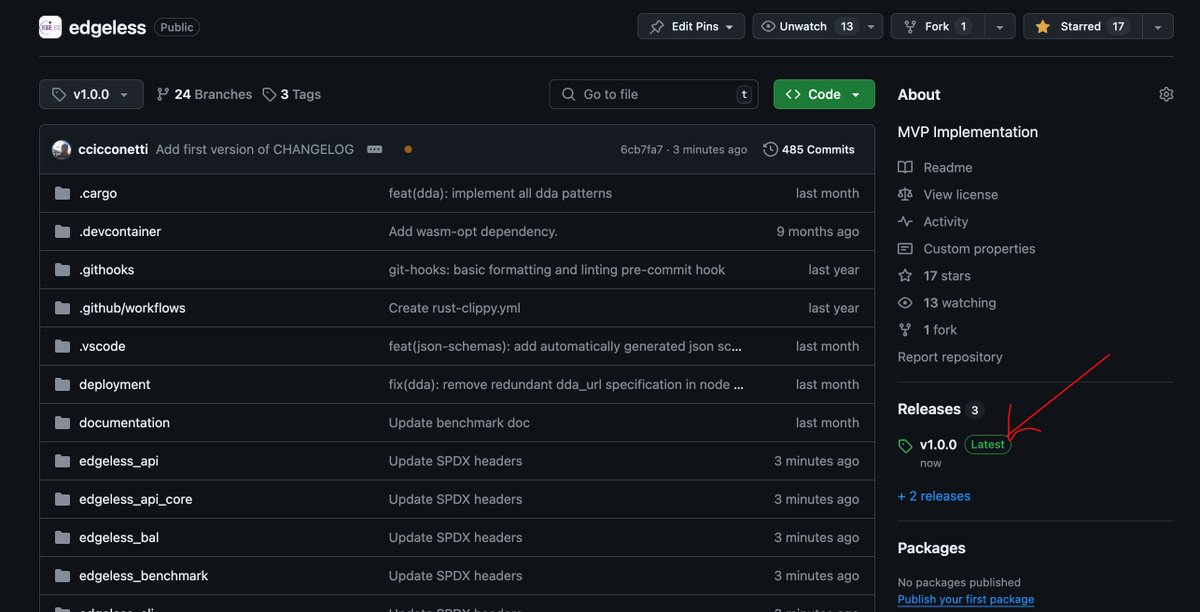Open the .githooks folder
Image resolution: width=1200 pixels, height=612 pixels.
pyautogui.click(x=107, y=270)
